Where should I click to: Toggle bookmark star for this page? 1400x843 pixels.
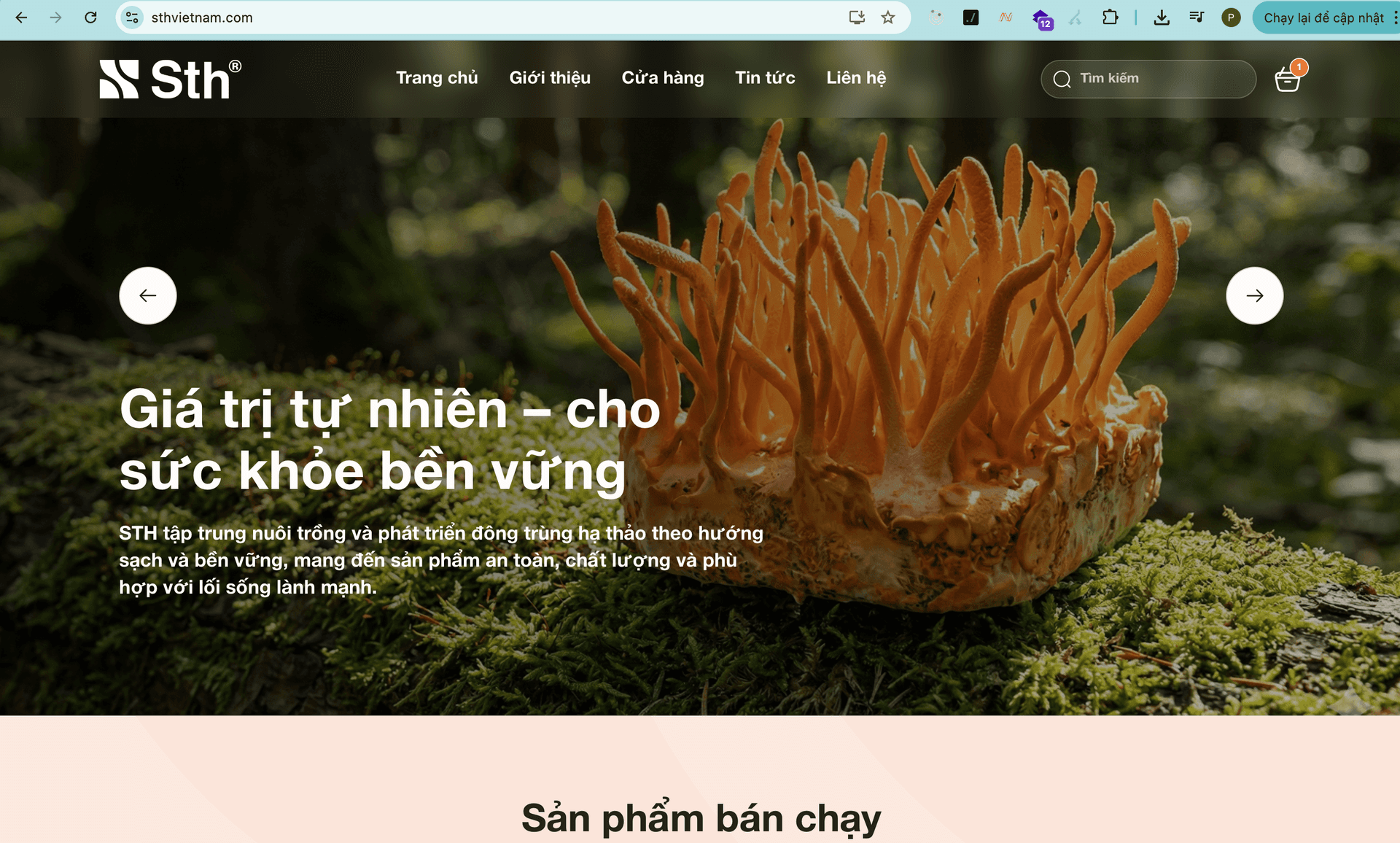pyautogui.click(x=888, y=18)
